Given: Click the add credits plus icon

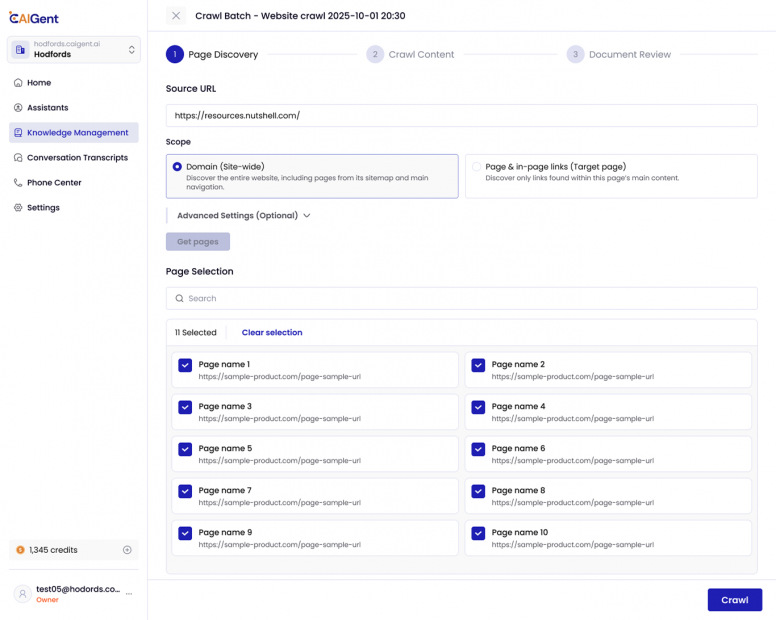Looking at the screenshot, I should (127, 550).
